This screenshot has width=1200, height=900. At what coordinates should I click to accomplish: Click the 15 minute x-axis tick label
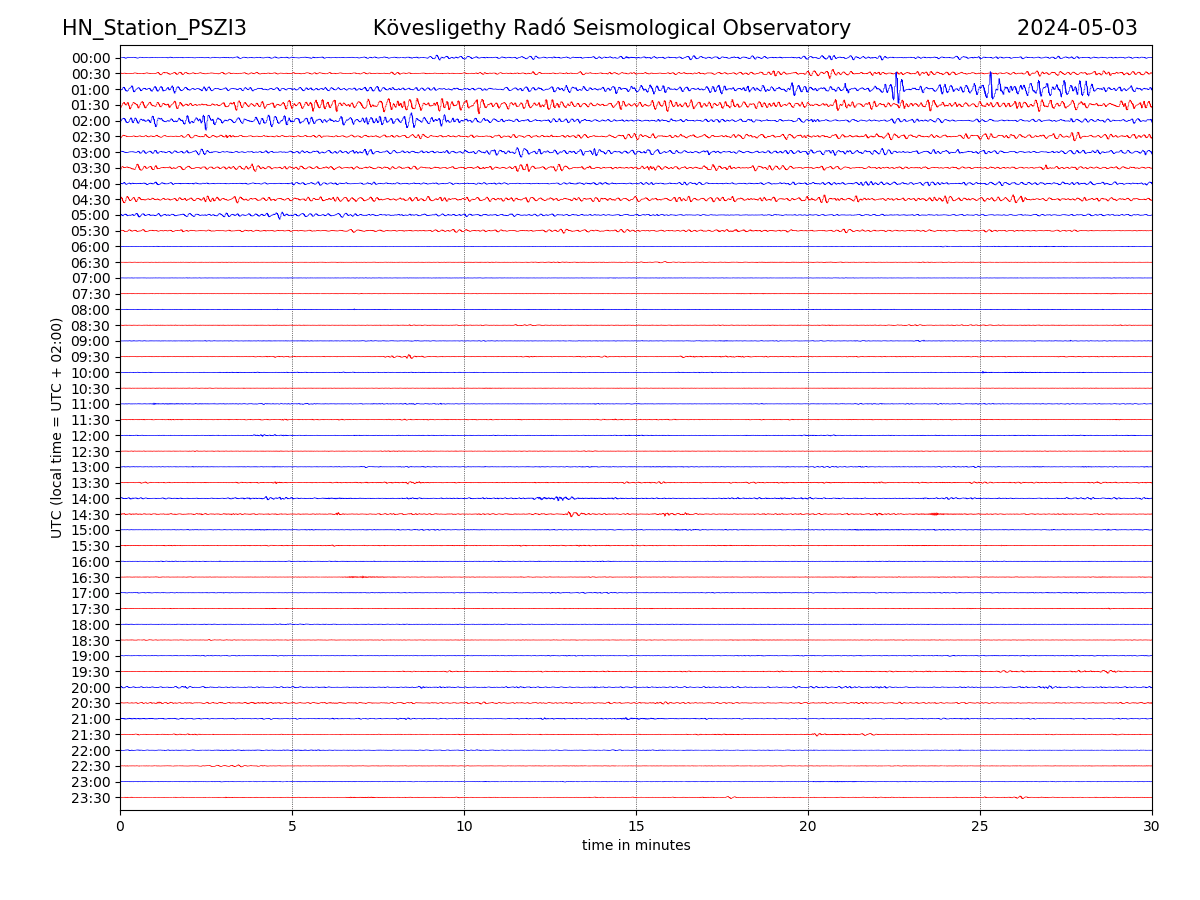coord(636,826)
